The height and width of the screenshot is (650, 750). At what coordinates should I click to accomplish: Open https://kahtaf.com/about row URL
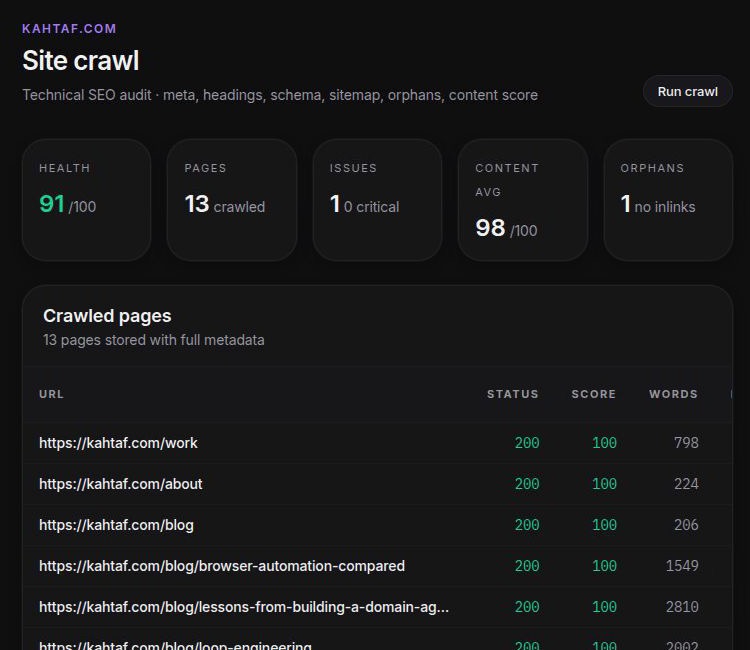121,484
